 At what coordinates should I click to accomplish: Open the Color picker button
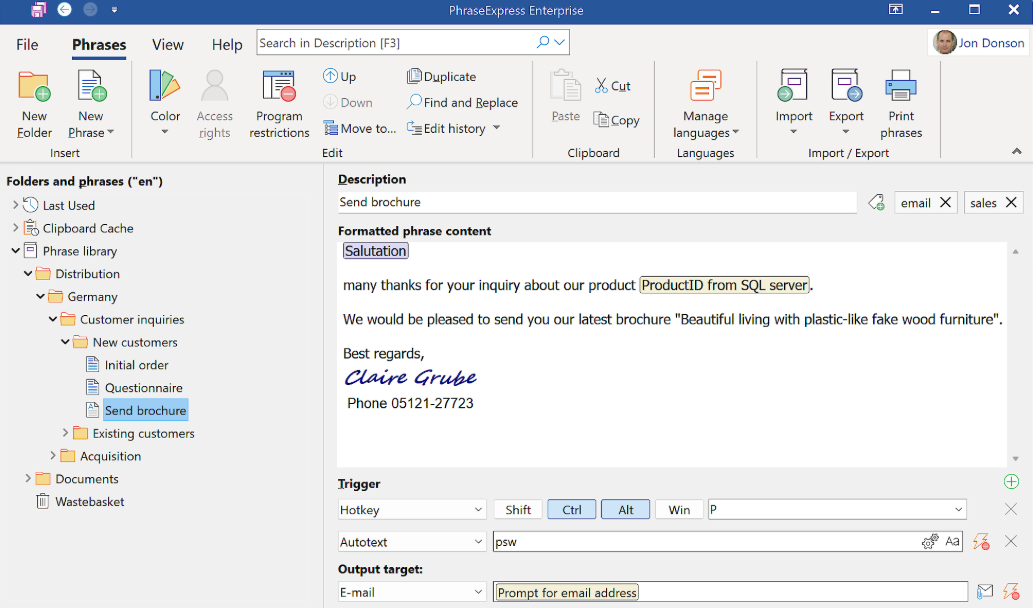click(165, 103)
